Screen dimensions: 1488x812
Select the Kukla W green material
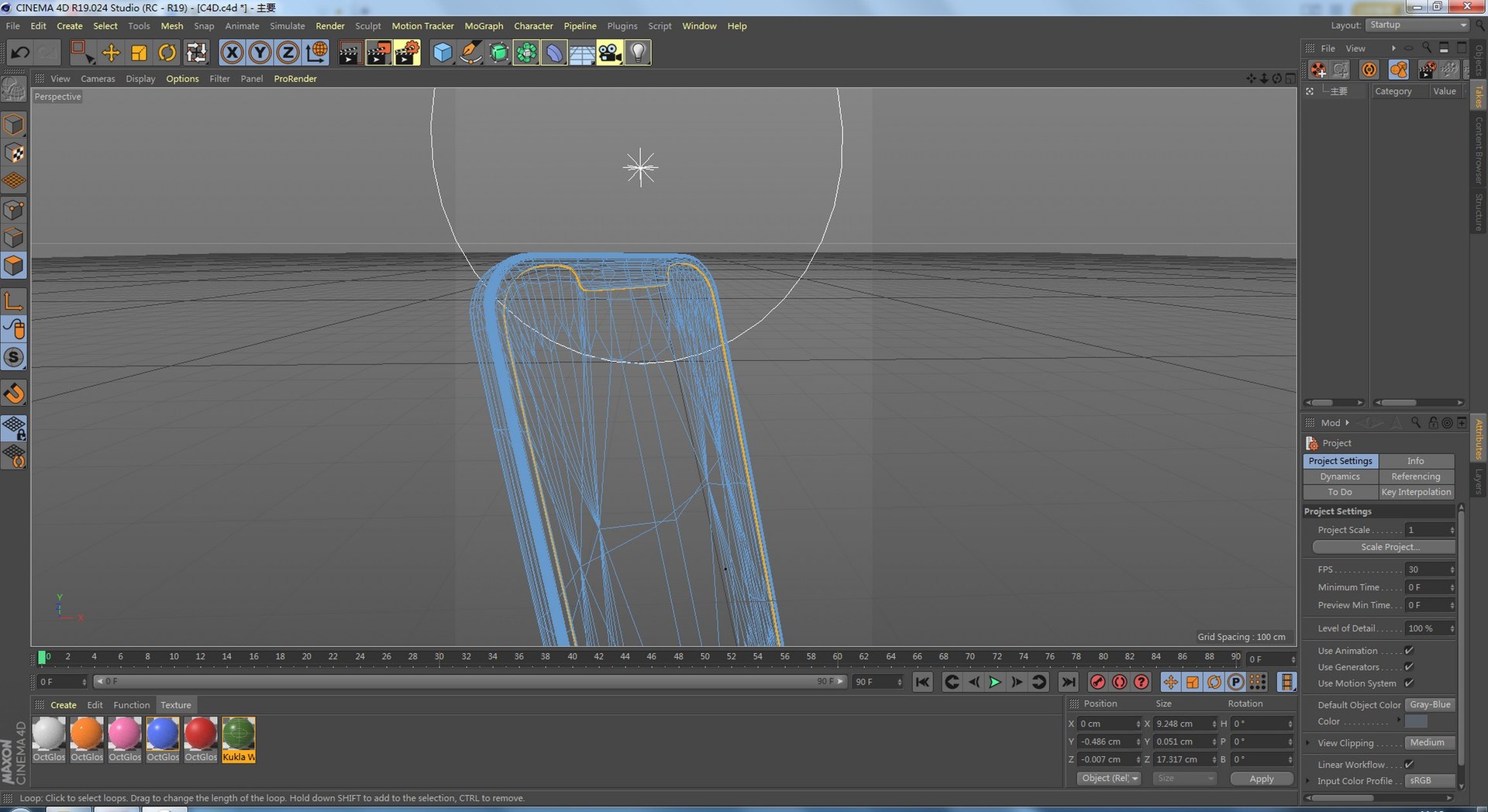pos(239,740)
